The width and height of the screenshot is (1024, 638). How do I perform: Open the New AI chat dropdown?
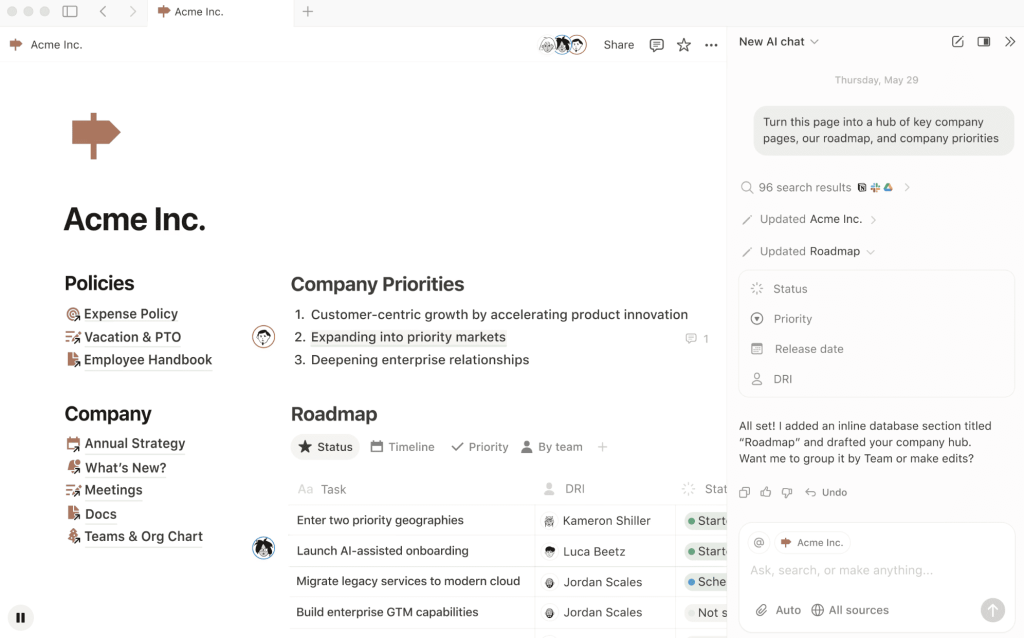pos(779,42)
